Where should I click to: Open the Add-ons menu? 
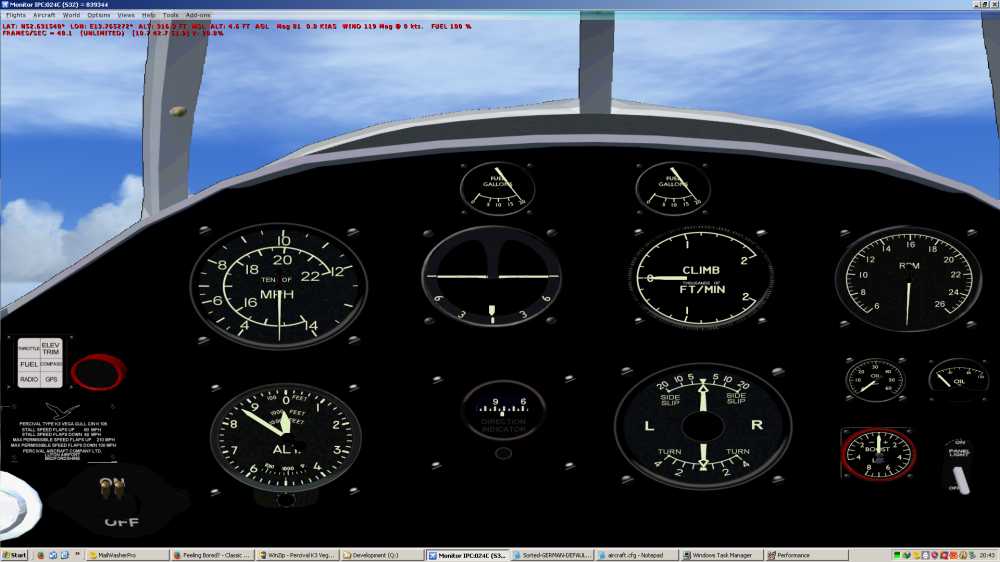(198, 15)
